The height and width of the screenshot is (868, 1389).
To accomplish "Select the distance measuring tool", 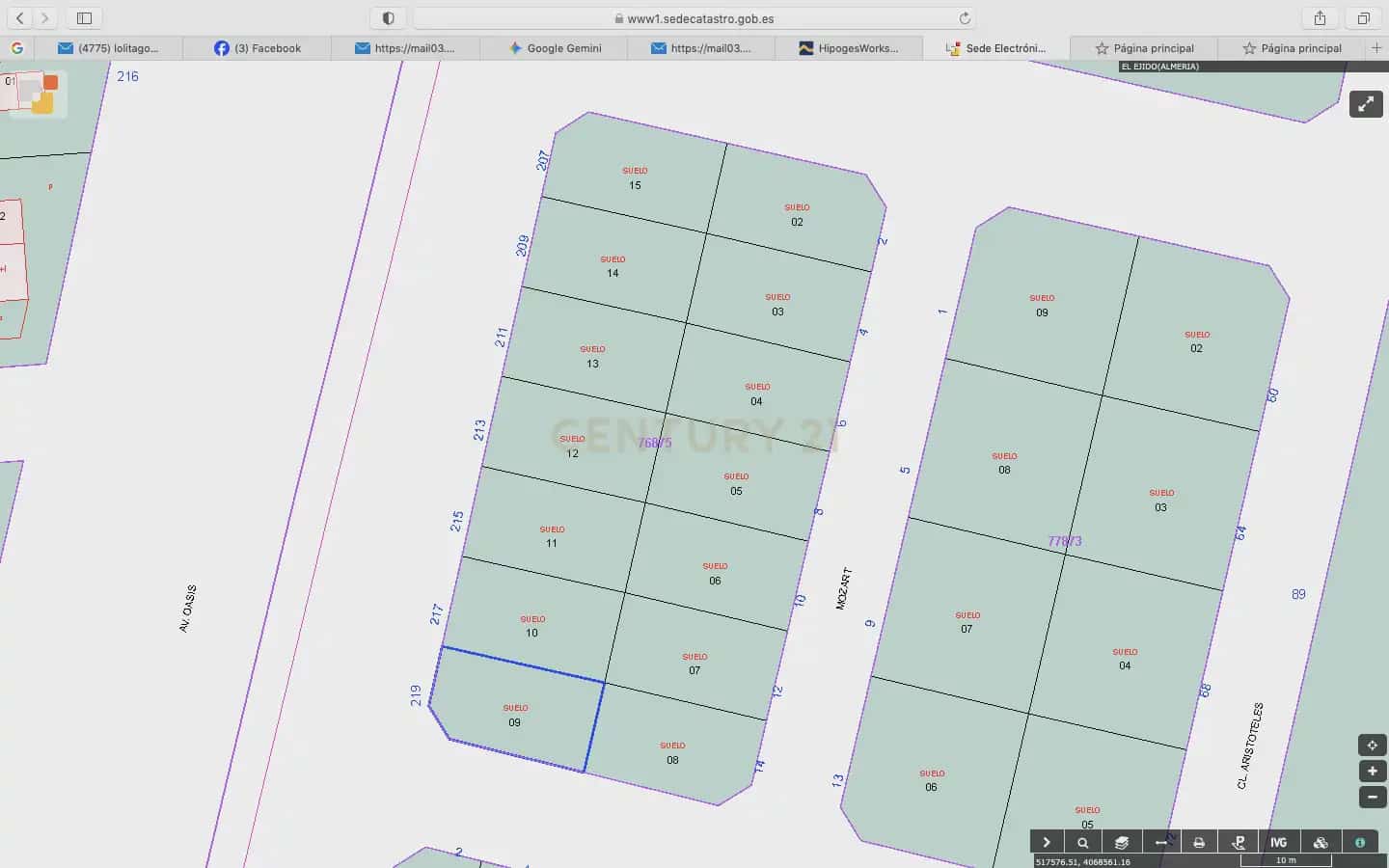I will [x=1160, y=842].
